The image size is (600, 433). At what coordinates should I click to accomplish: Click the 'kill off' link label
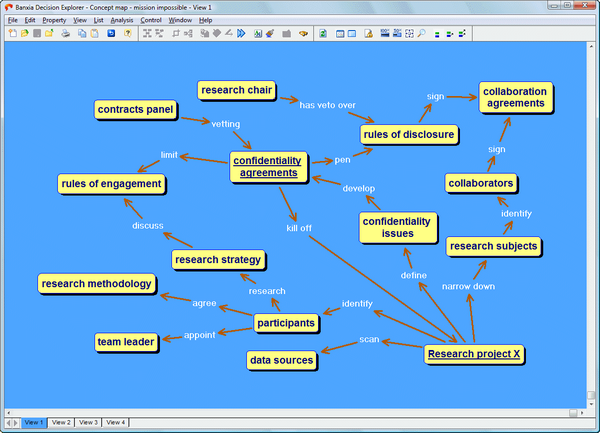coord(299,228)
